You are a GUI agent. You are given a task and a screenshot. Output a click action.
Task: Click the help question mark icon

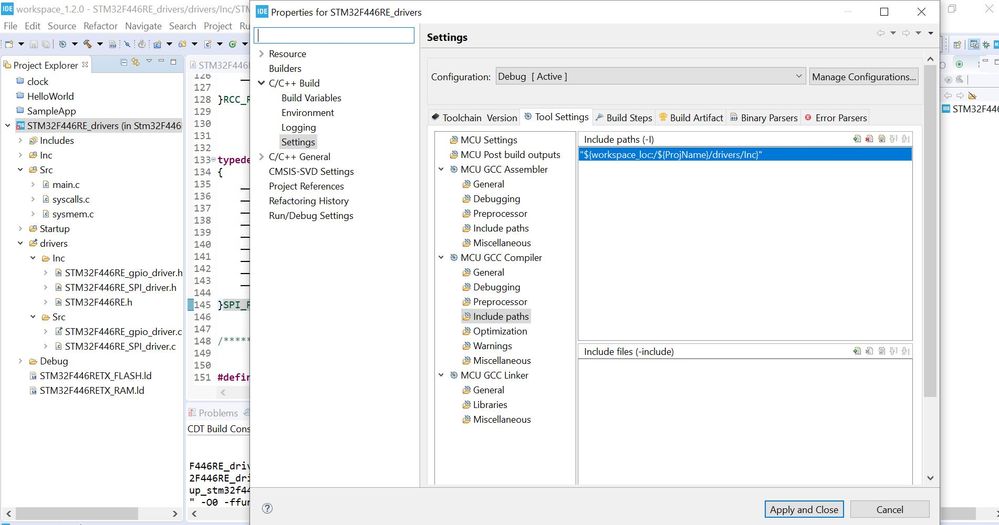click(268, 508)
